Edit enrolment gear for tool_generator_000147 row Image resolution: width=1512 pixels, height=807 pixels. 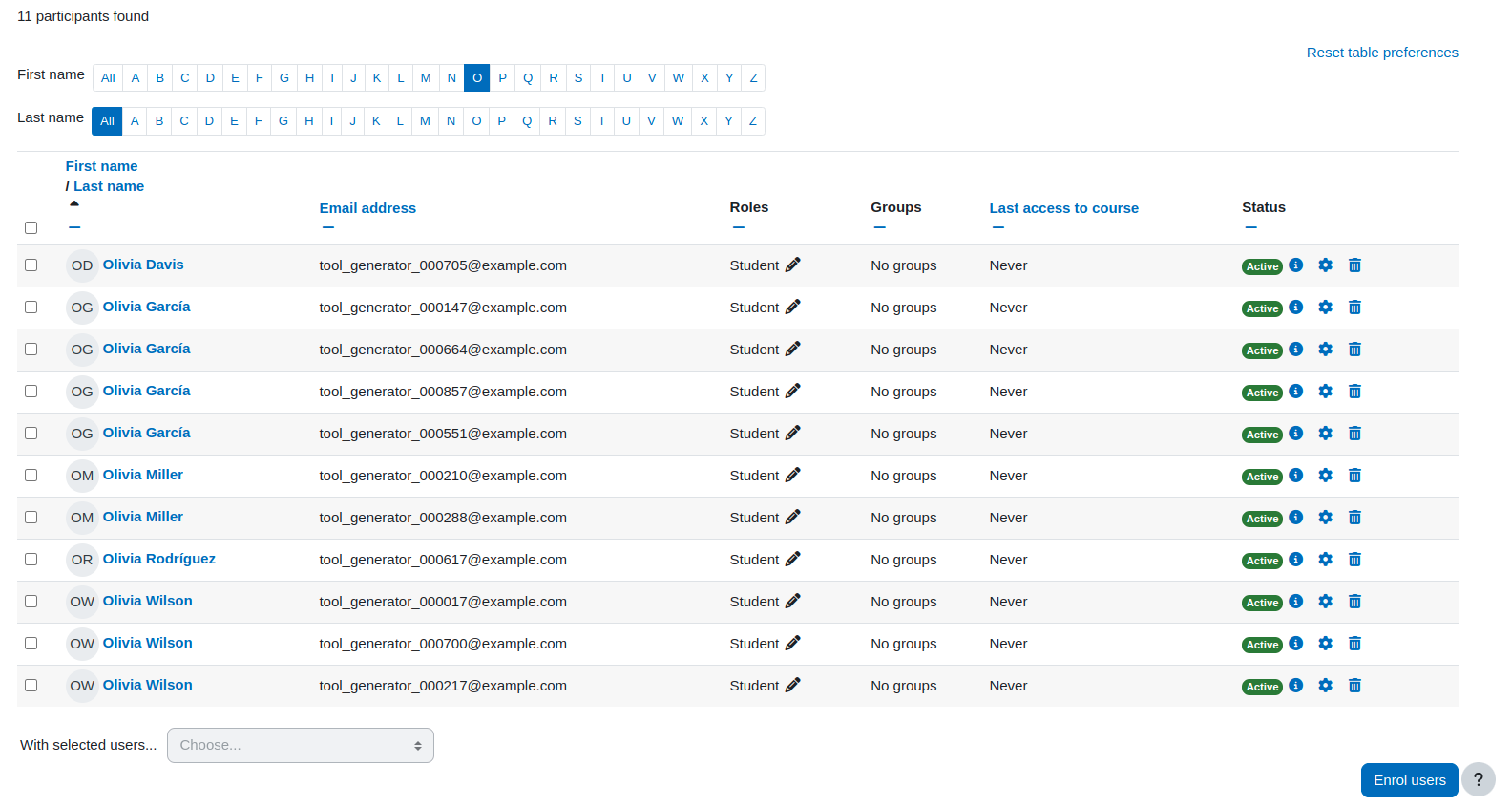(1325, 307)
